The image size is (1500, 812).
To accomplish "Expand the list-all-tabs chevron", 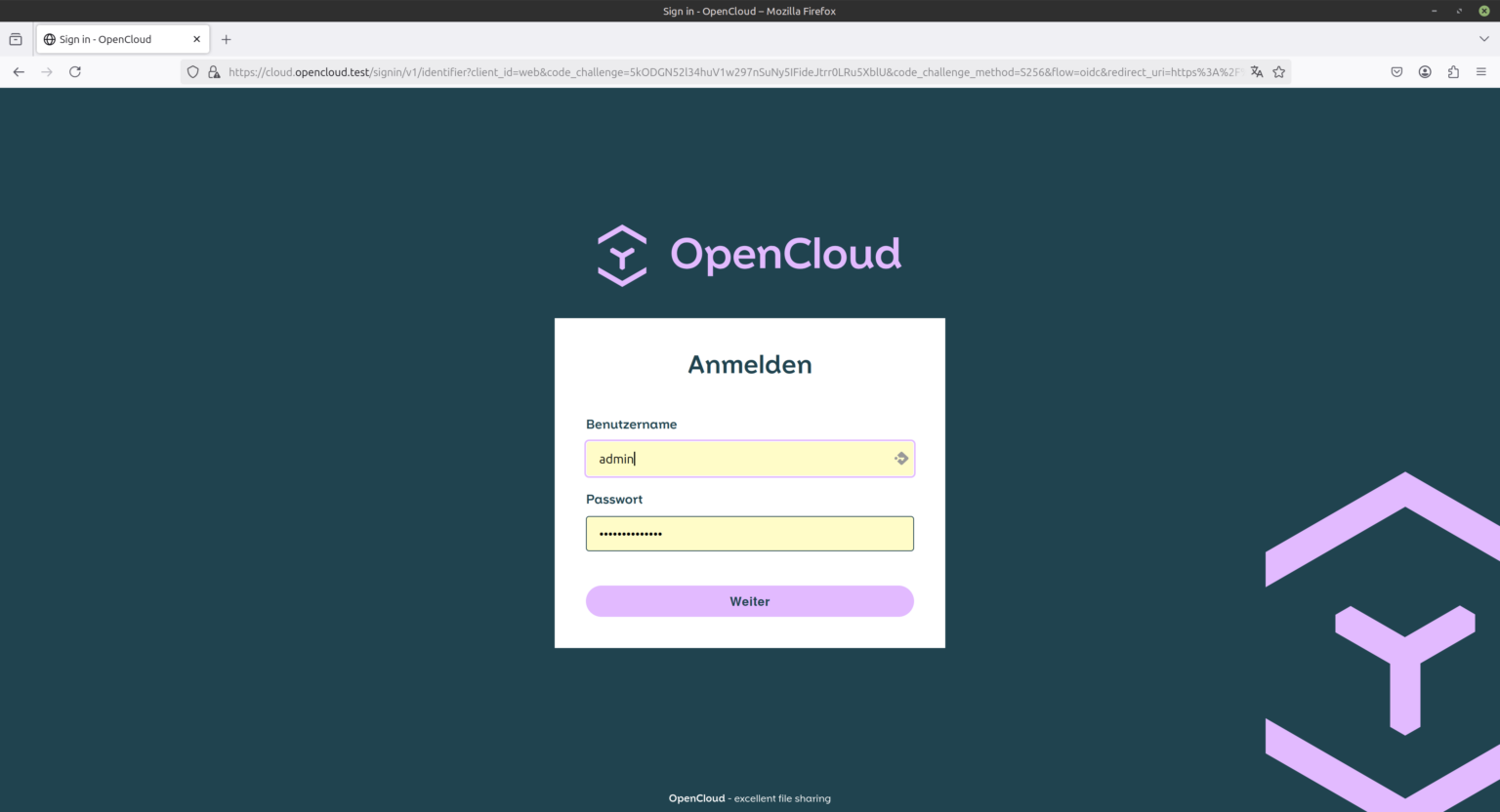I will tap(1482, 38).
